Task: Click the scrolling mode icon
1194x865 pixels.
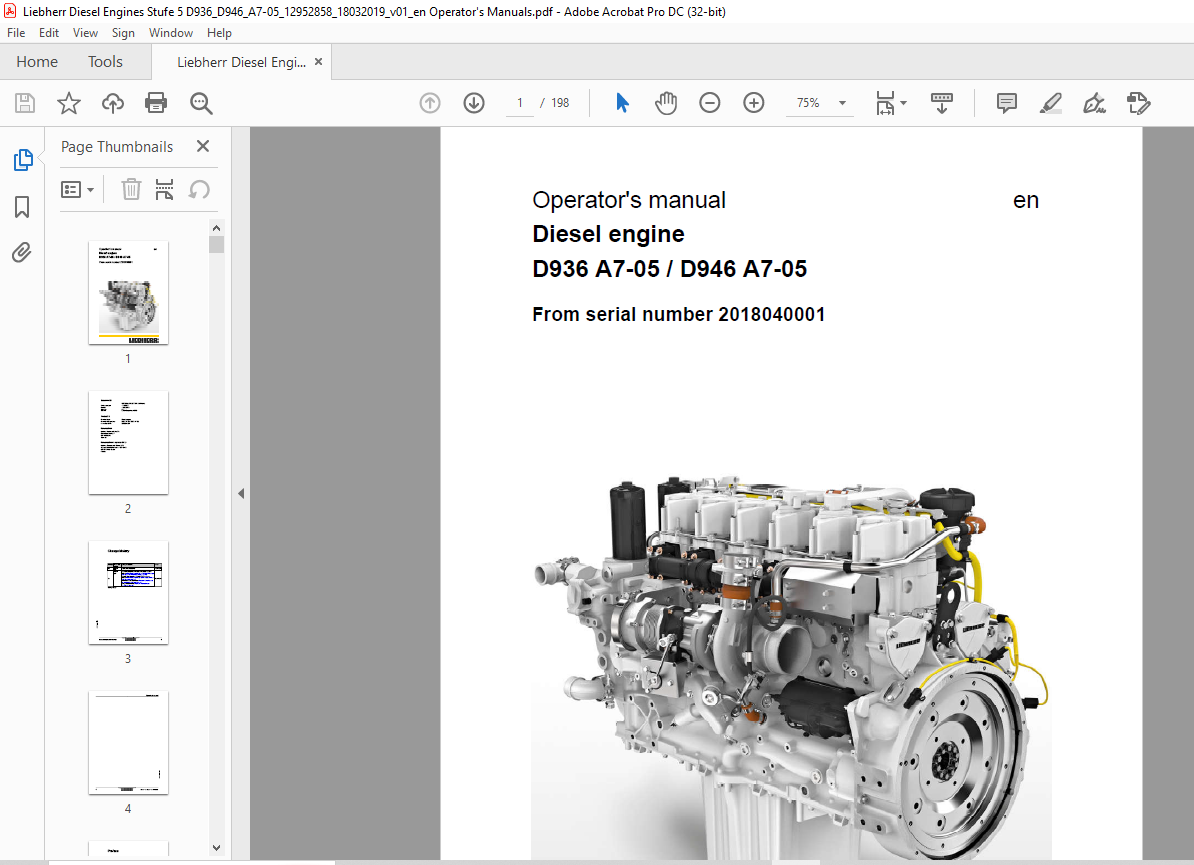Action: 942,103
